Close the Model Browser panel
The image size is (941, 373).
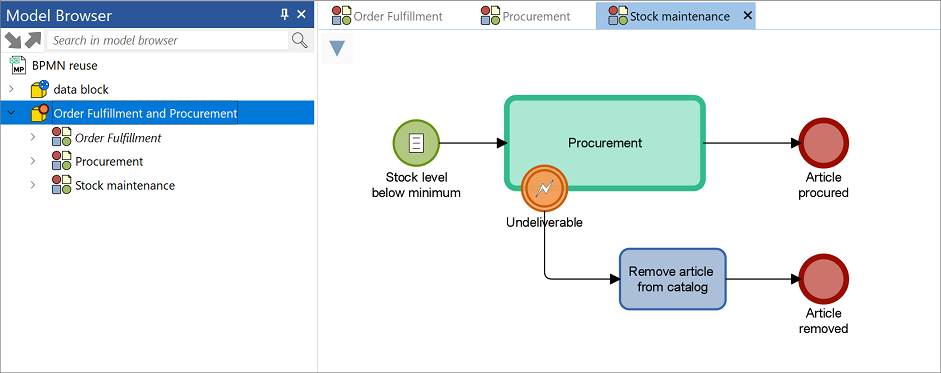tap(301, 15)
